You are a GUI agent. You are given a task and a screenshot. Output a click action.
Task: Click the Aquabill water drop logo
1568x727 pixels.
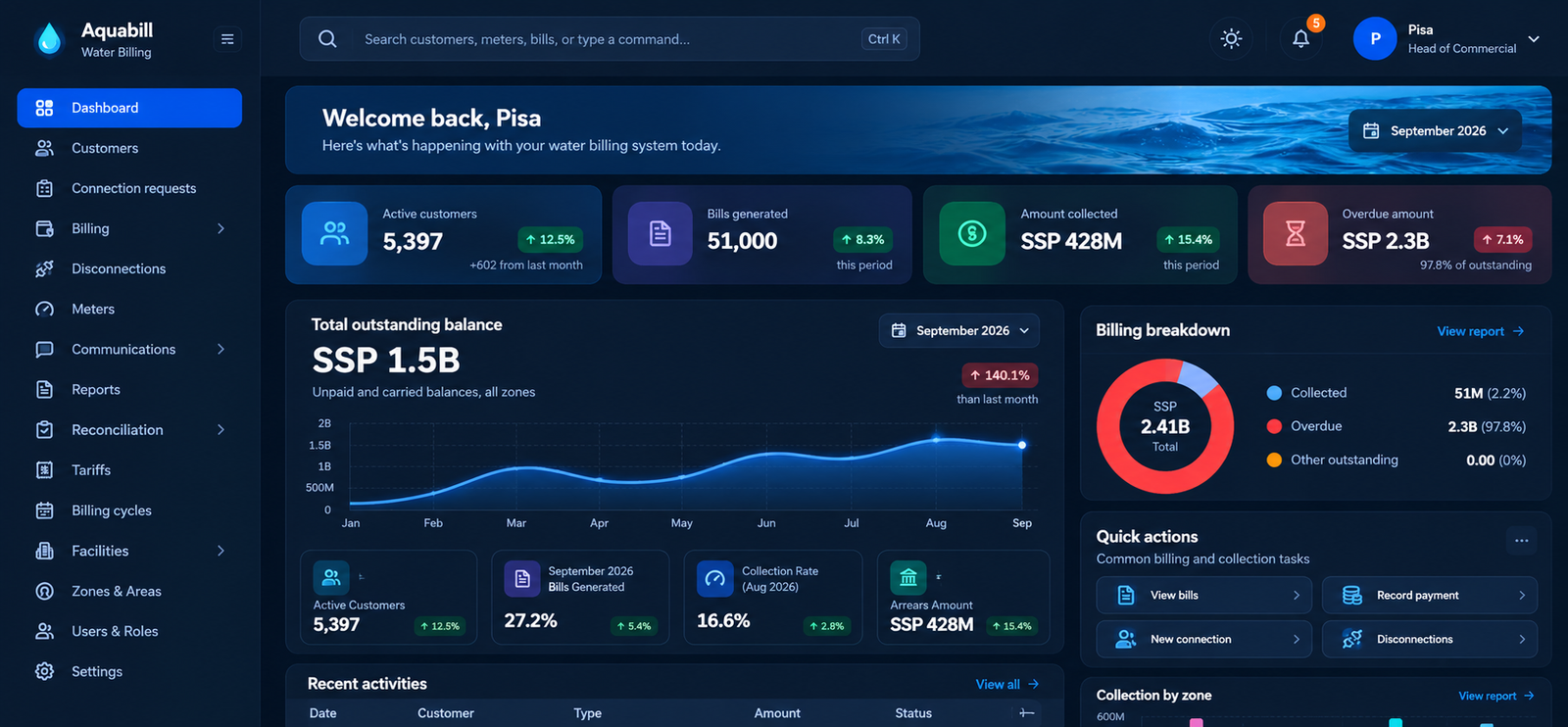(48, 39)
